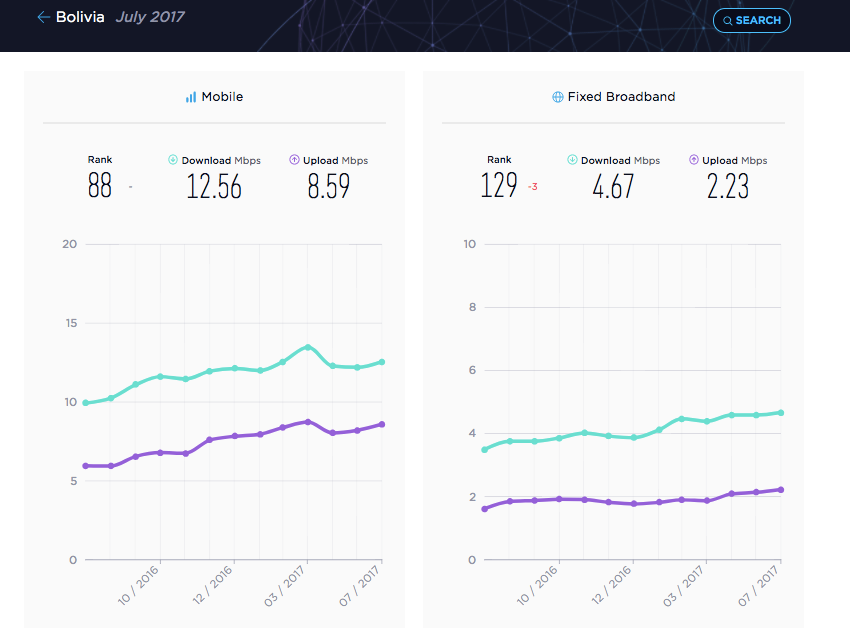Click the Fixed Broadband Rank label
This screenshot has width=850, height=630.
click(499, 159)
